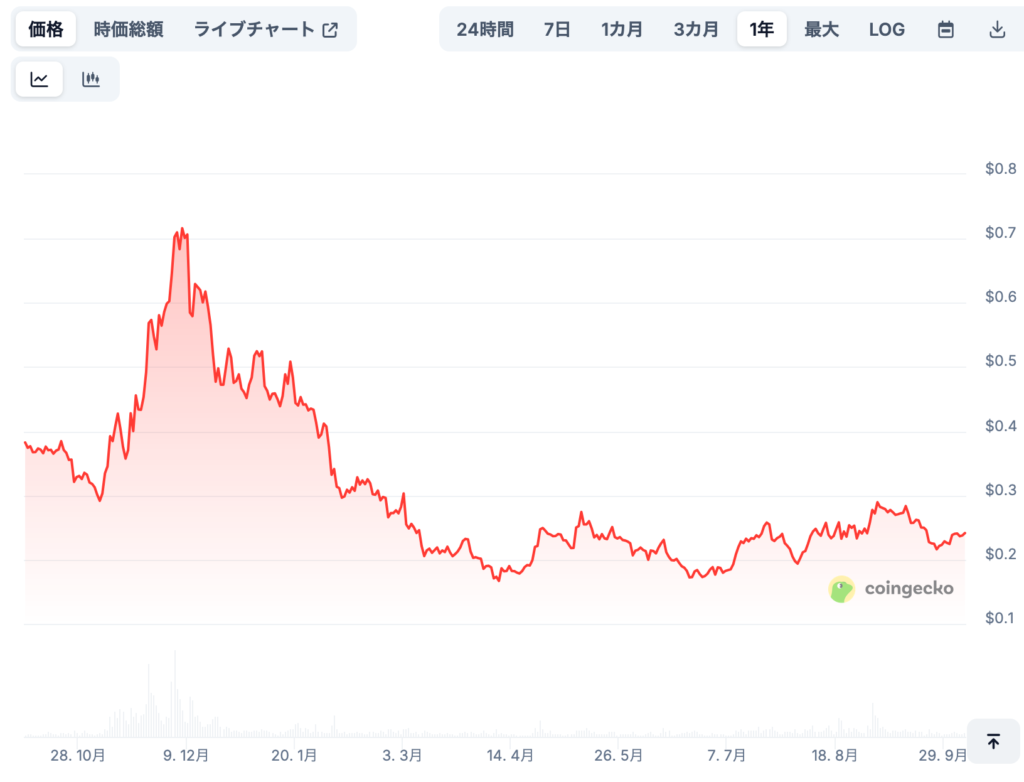Click the CoinGecko gecko logo watermark
This screenshot has width=1024, height=782.
842,589
